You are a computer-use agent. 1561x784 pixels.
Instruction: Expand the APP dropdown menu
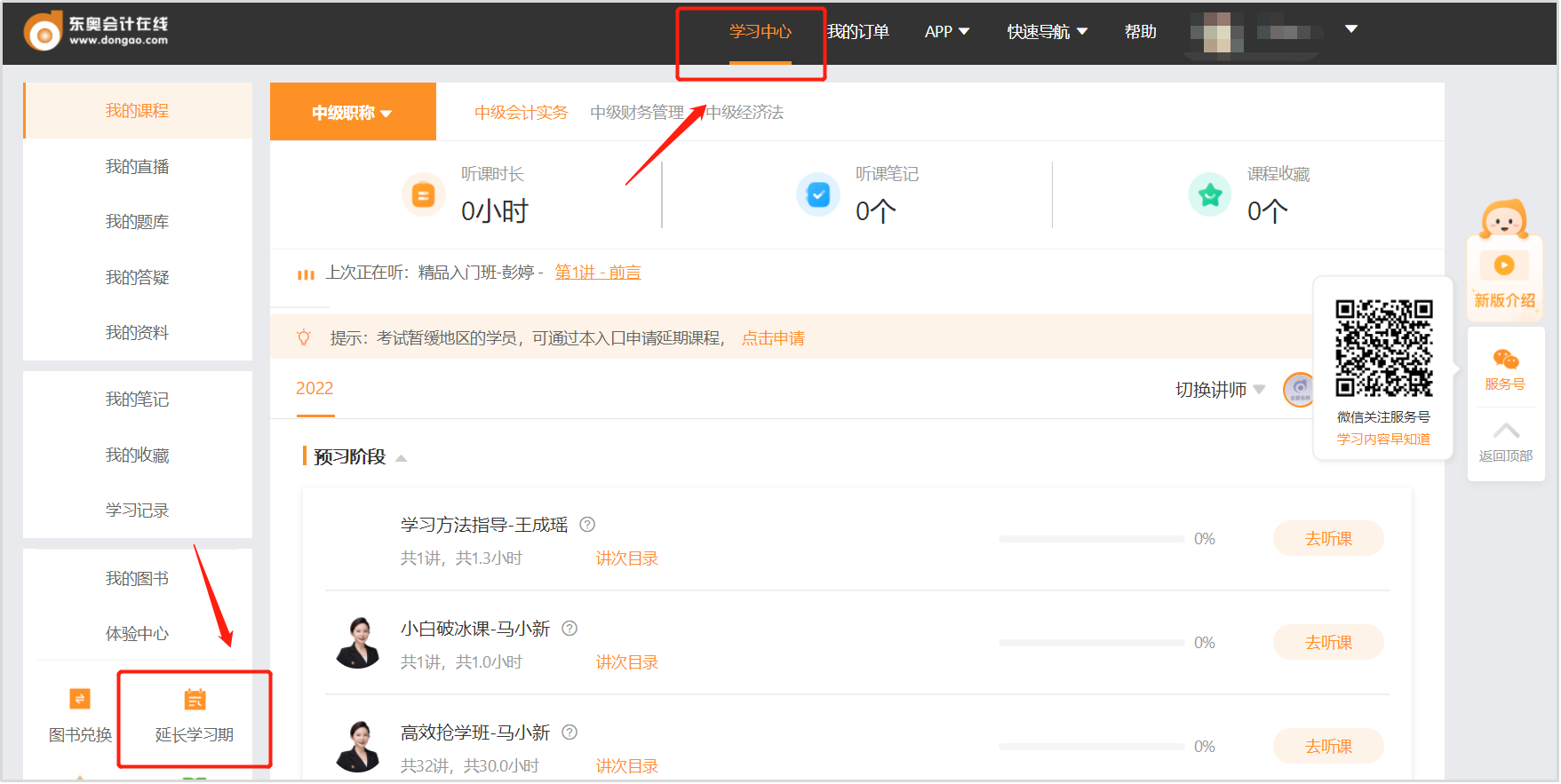pyautogui.click(x=946, y=32)
